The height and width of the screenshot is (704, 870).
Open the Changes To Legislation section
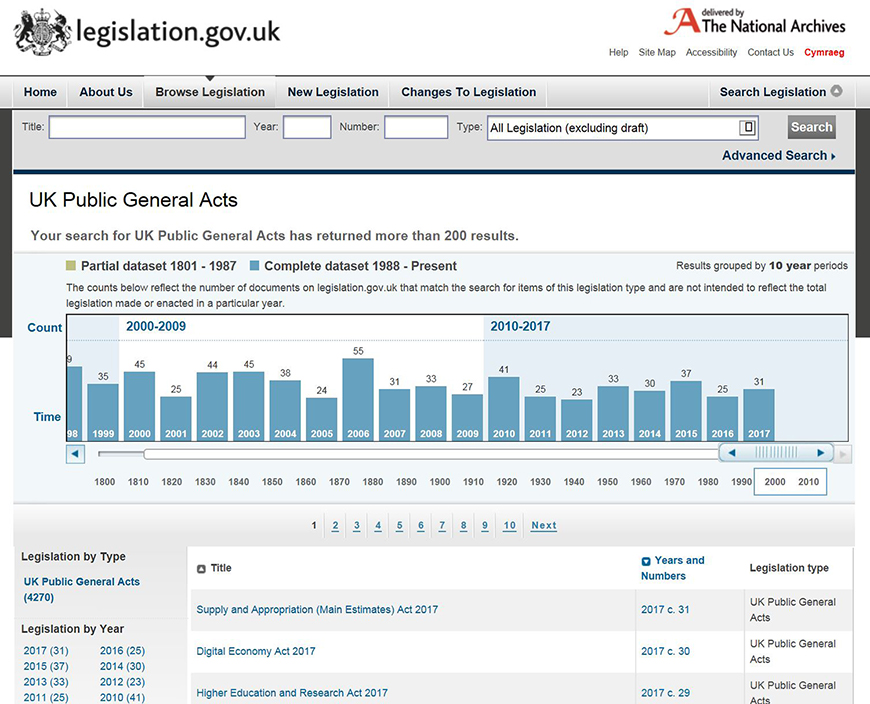[x=468, y=92]
